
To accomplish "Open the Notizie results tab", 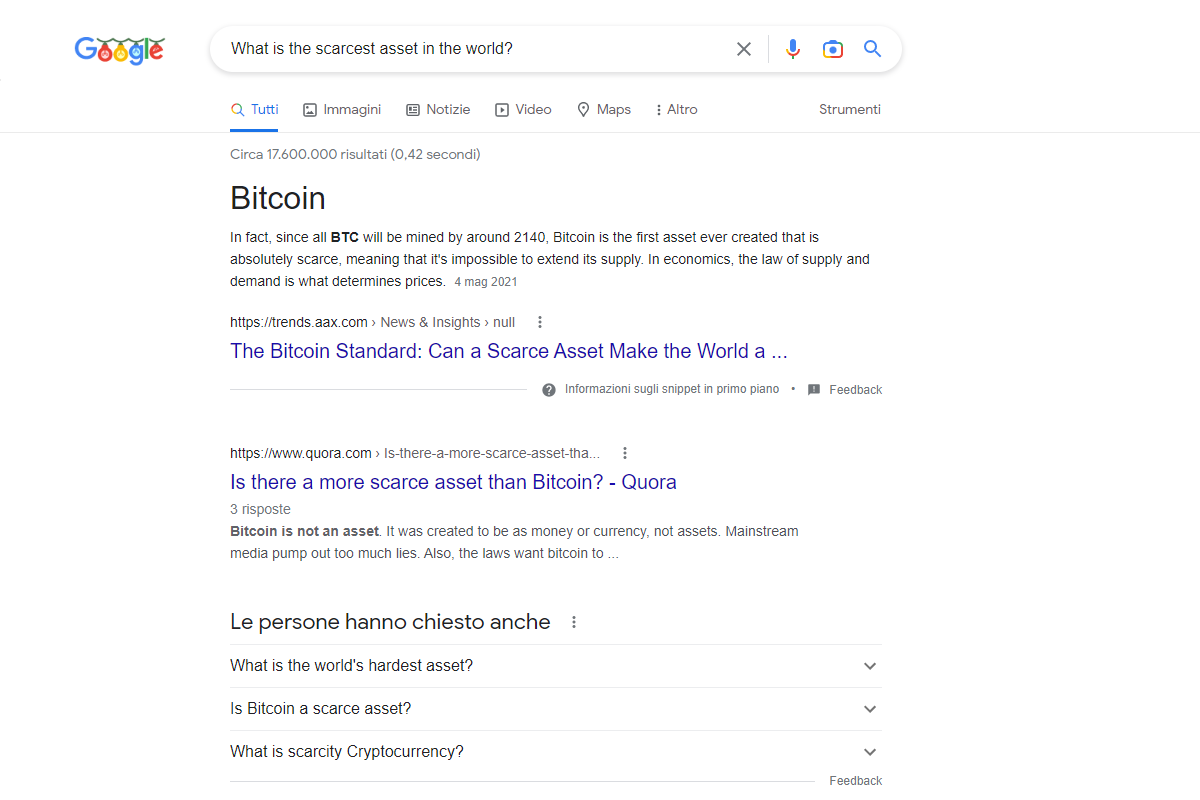I will pos(438,109).
